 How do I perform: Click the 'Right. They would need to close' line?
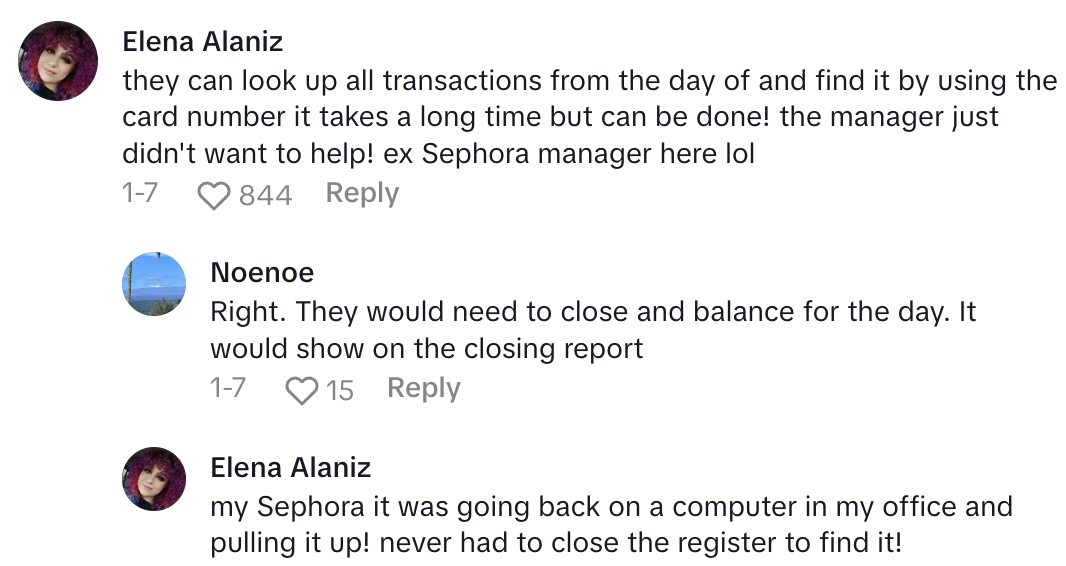pos(592,311)
